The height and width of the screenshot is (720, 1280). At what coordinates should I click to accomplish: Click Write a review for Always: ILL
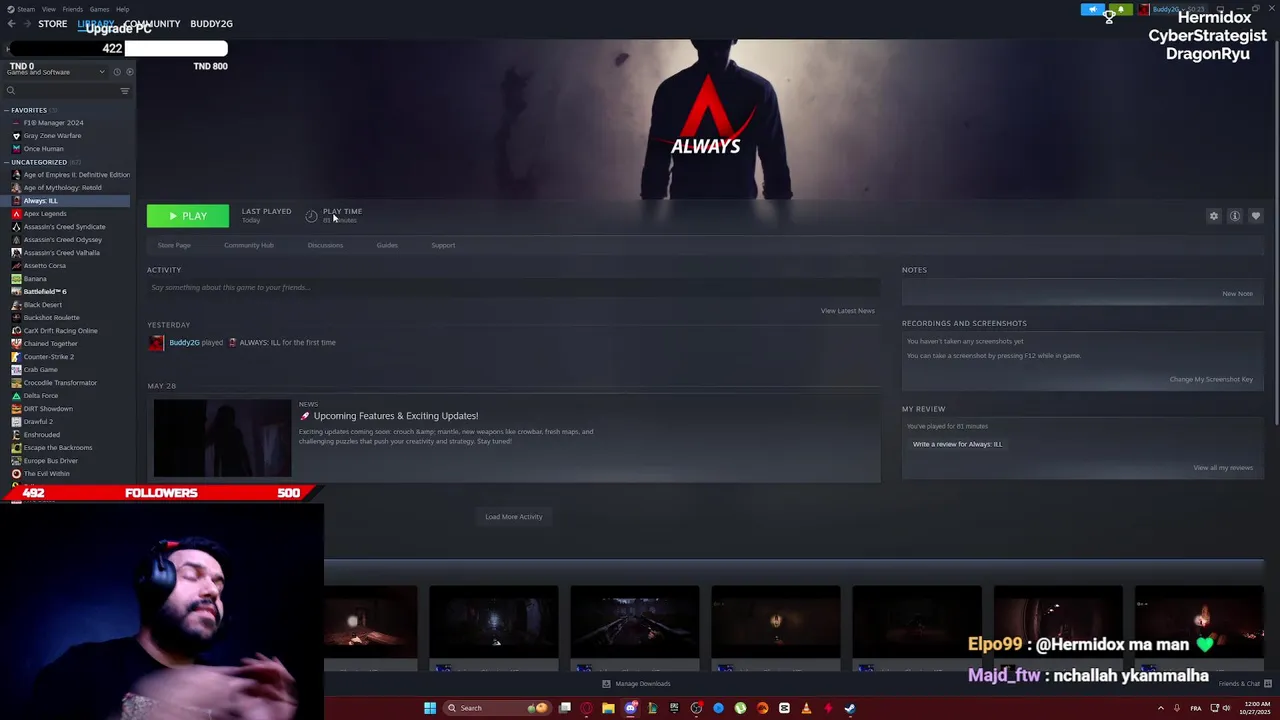tap(957, 444)
